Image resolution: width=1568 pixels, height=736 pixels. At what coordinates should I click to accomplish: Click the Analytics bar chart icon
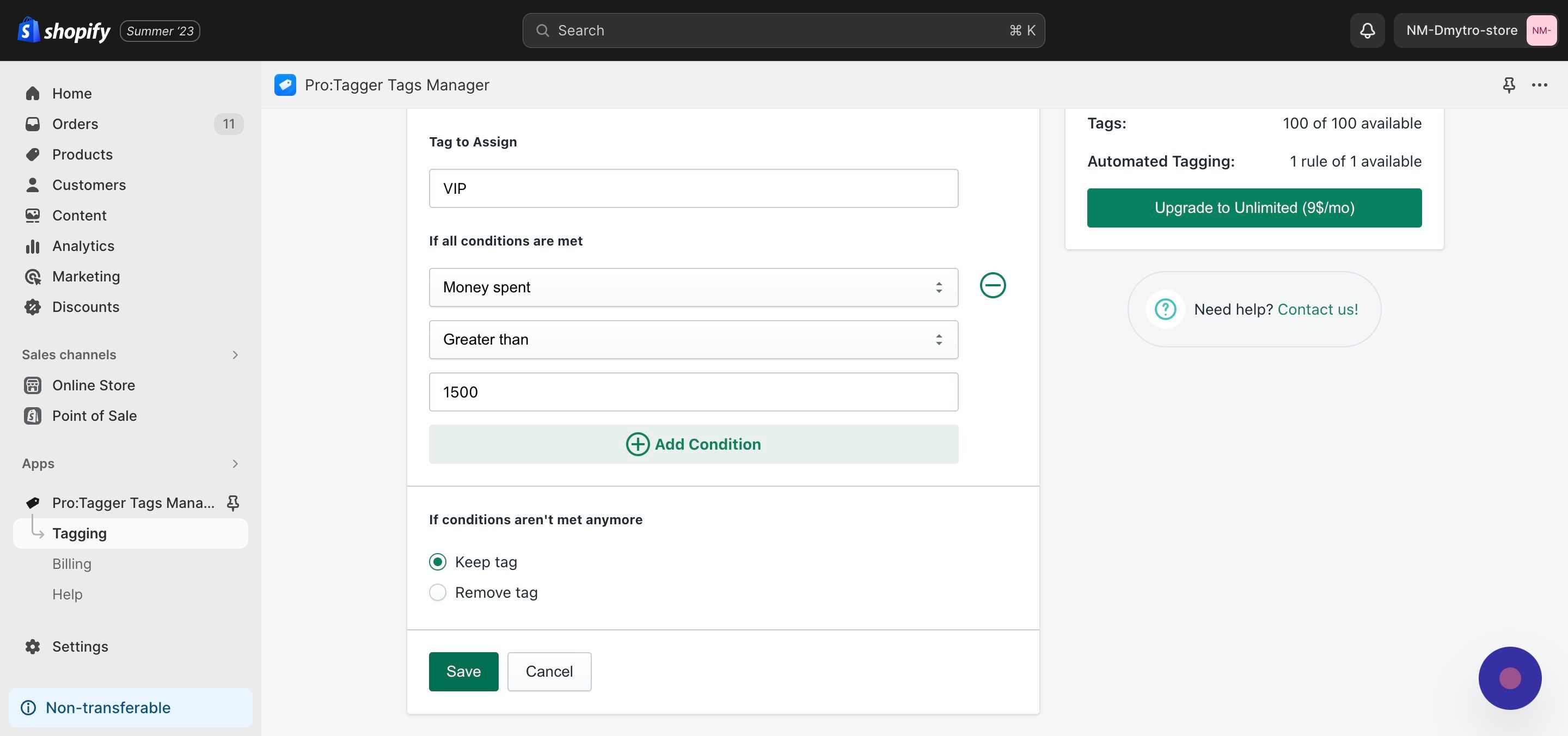pos(33,246)
